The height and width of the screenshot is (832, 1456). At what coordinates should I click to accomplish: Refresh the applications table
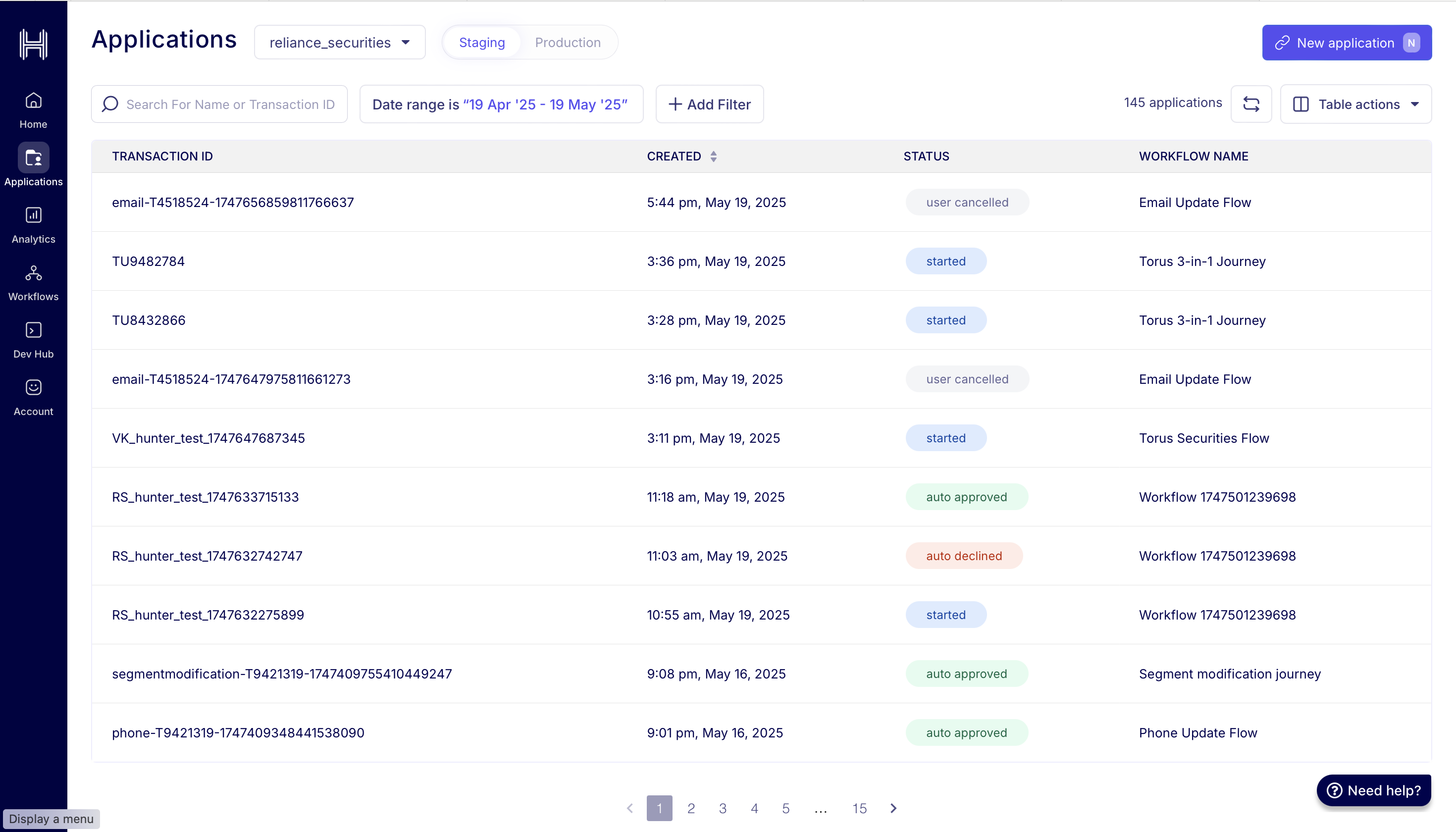click(1251, 104)
